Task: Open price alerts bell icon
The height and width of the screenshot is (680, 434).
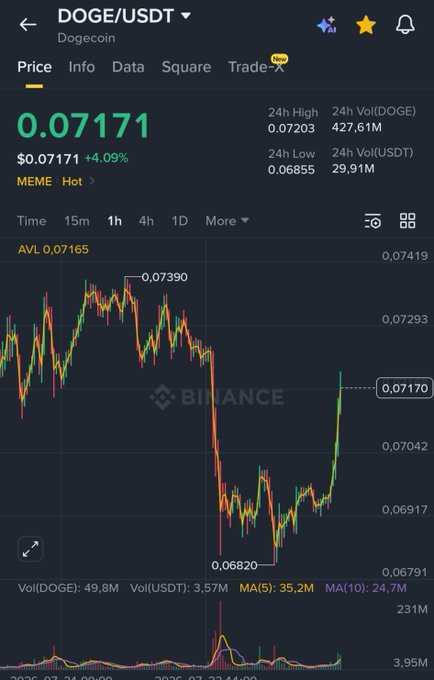Action: tap(405, 25)
